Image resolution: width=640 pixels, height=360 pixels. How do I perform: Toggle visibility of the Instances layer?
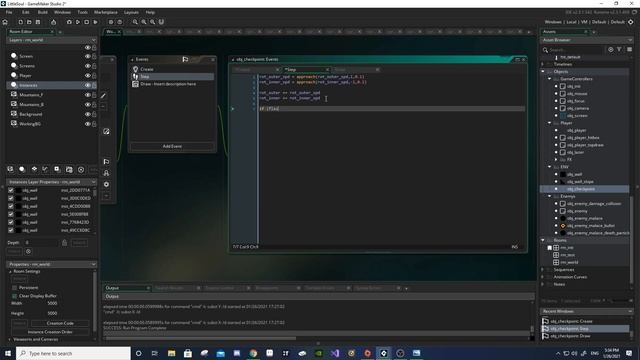pos(87,85)
